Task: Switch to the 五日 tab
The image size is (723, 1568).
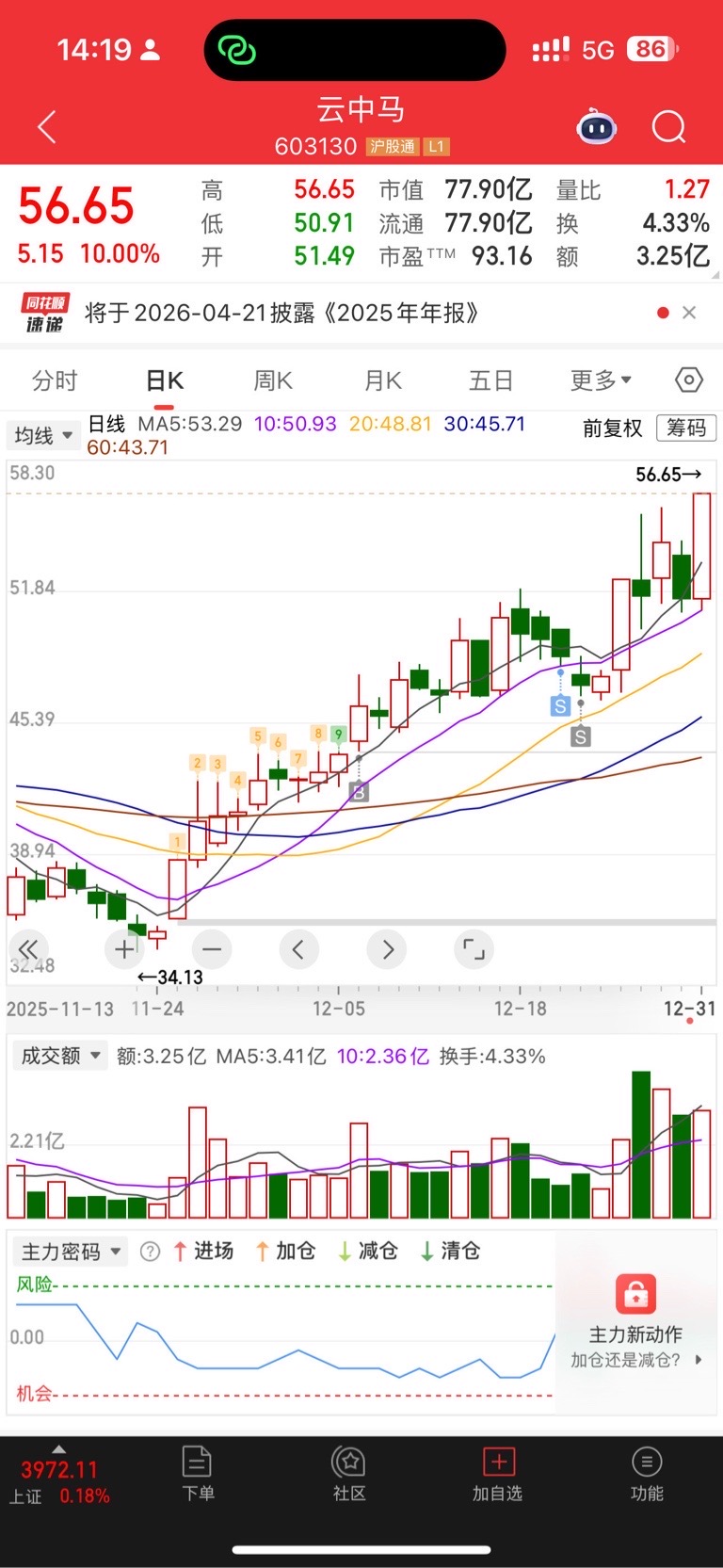Action: pos(490,380)
